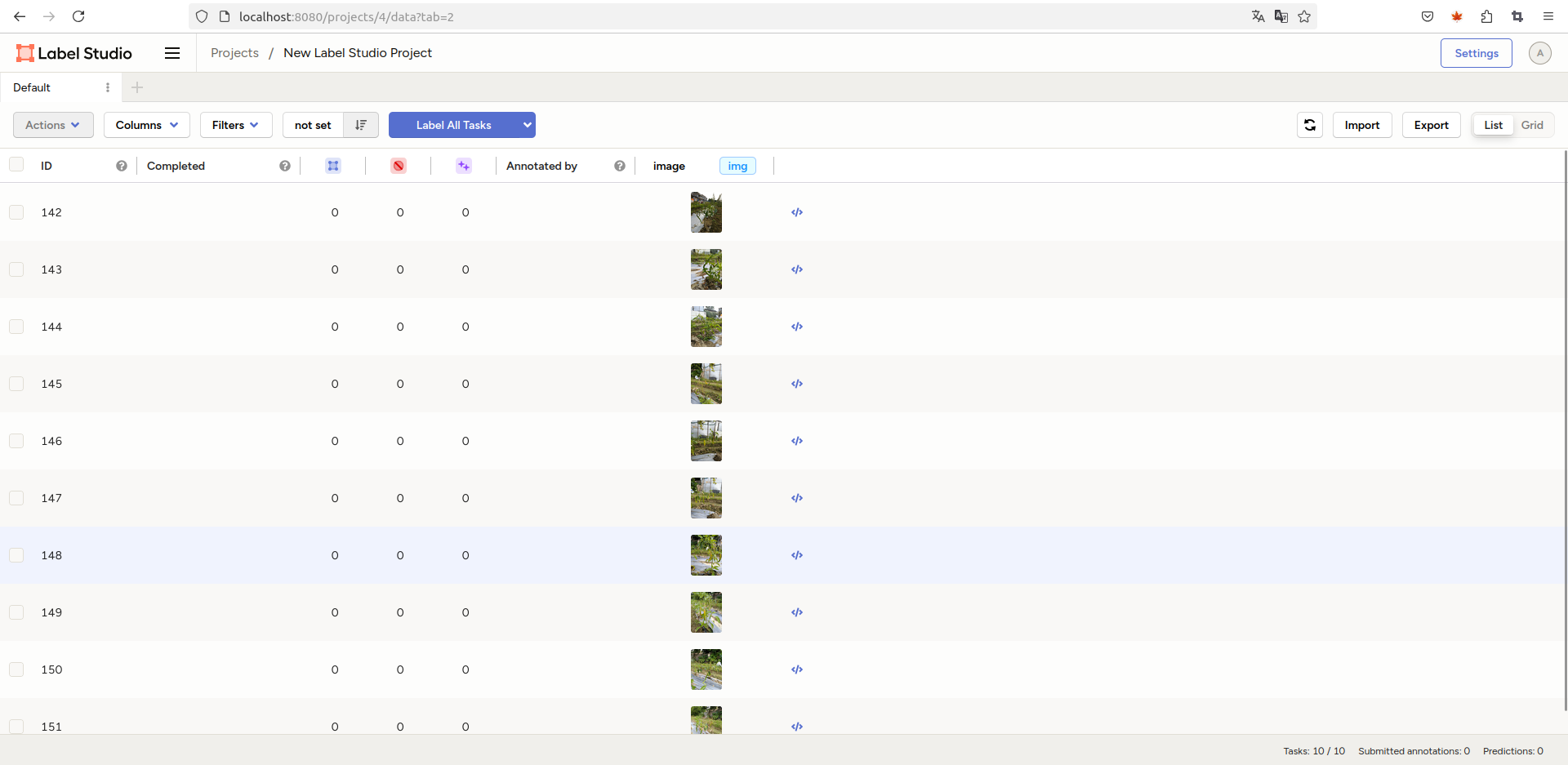
Task: Select all tasks with the header checkbox
Action: coord(16,165)
